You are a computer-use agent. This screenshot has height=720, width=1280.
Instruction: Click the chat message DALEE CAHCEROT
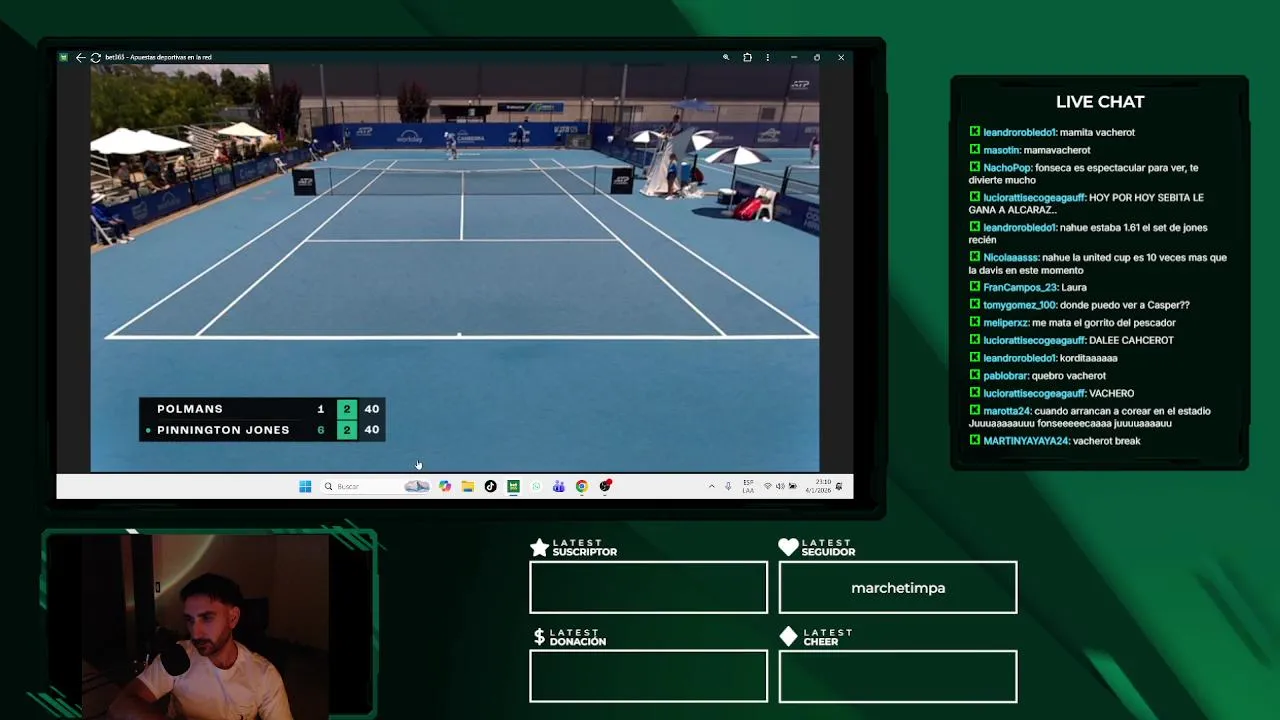tap(1131, 341)
